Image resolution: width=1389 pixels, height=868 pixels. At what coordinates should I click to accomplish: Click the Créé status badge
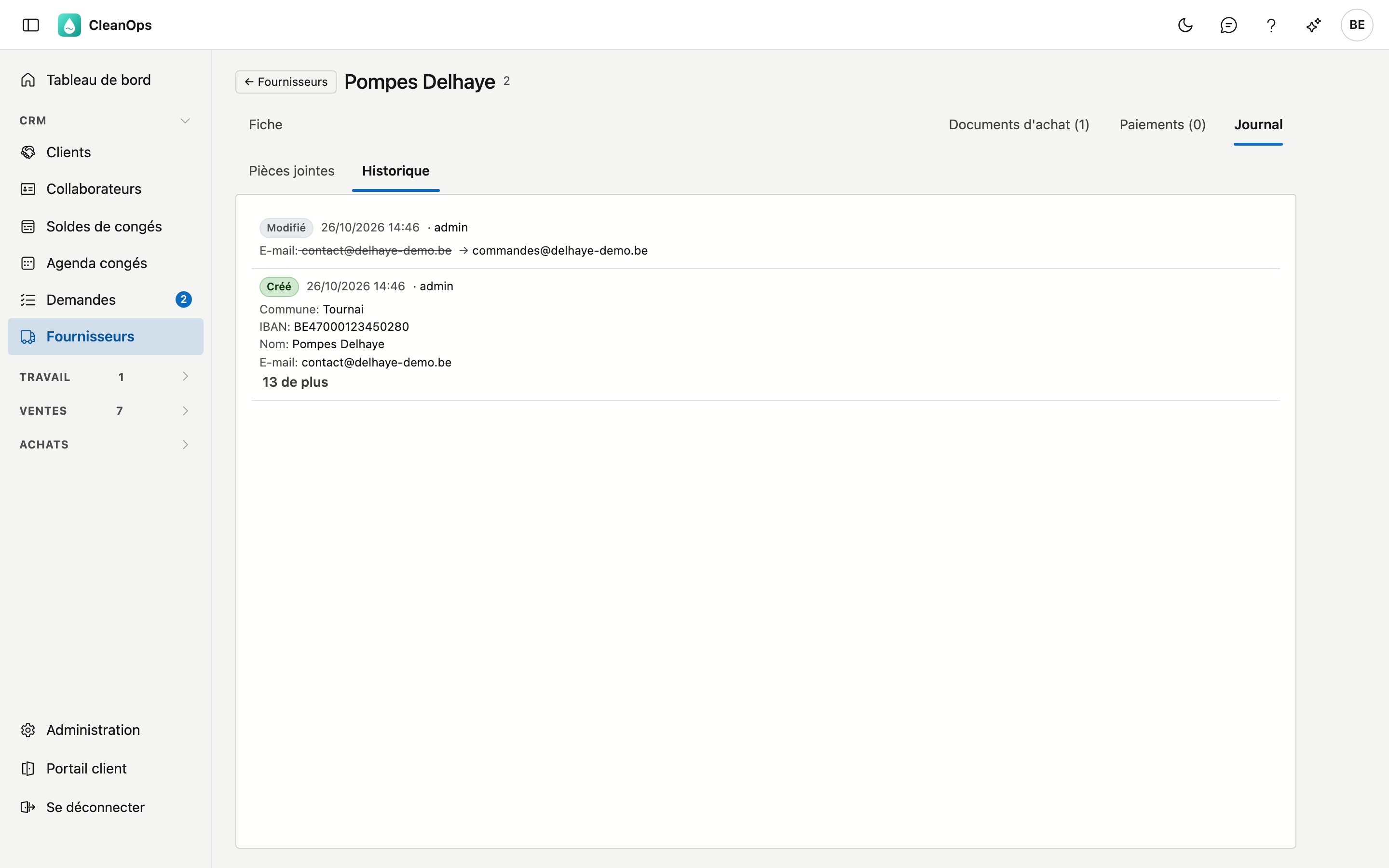click(x=279, y=286)
